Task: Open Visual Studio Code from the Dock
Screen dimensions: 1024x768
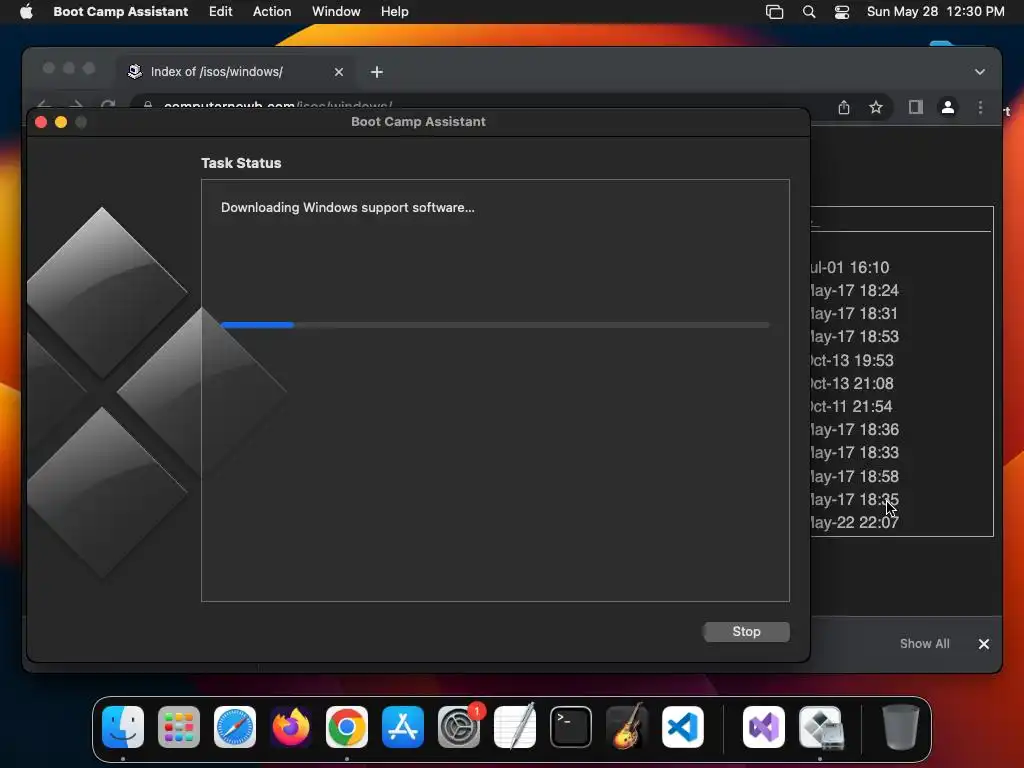Action: tap(682, 727)
